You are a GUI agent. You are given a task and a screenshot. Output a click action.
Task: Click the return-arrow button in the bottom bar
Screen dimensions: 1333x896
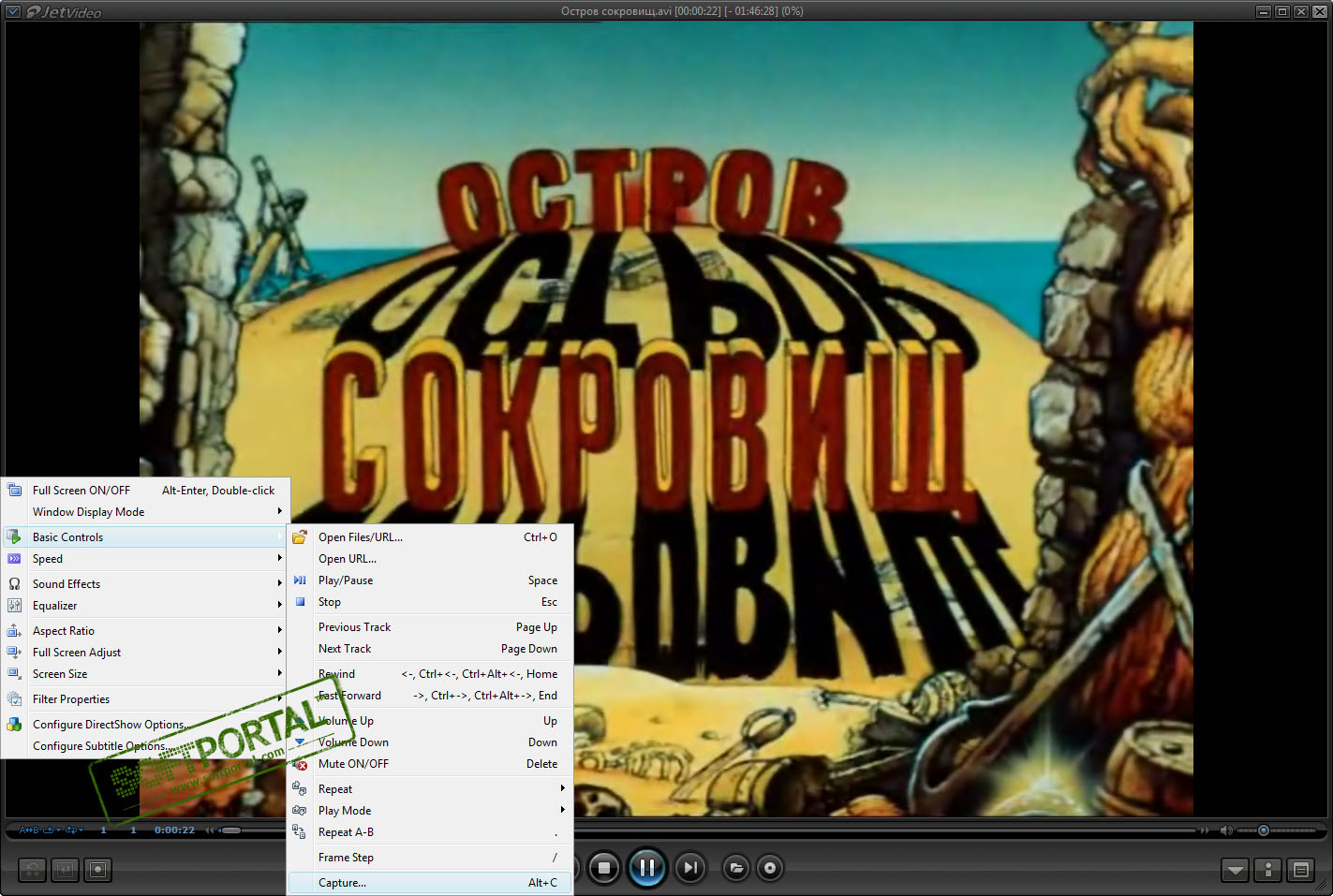[65, 870]
